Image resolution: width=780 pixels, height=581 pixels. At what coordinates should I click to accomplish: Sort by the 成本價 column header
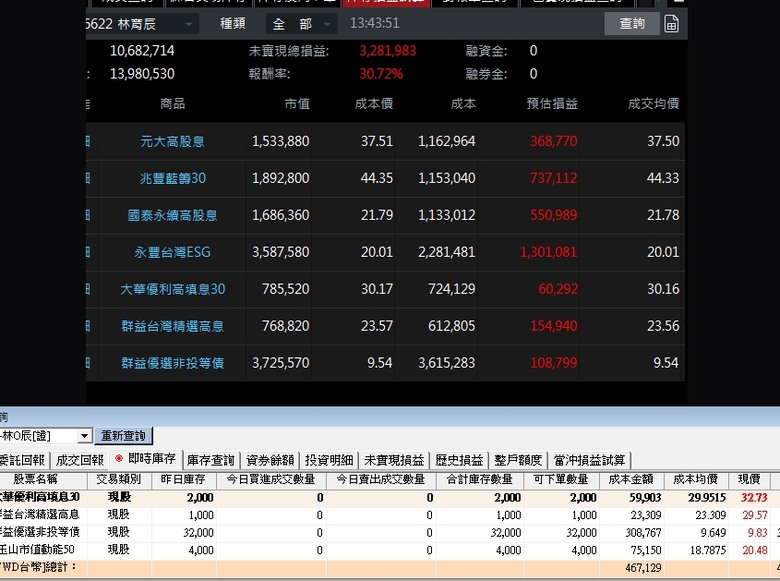point(374,103)
